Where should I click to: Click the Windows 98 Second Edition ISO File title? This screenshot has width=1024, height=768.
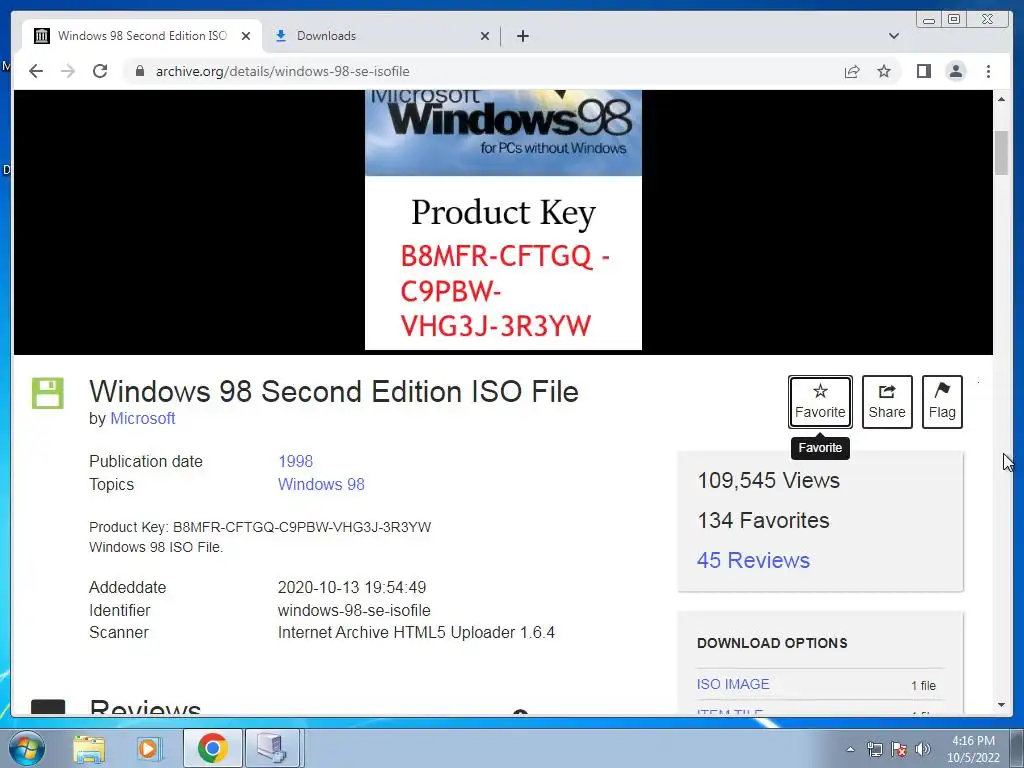(334, 392)
